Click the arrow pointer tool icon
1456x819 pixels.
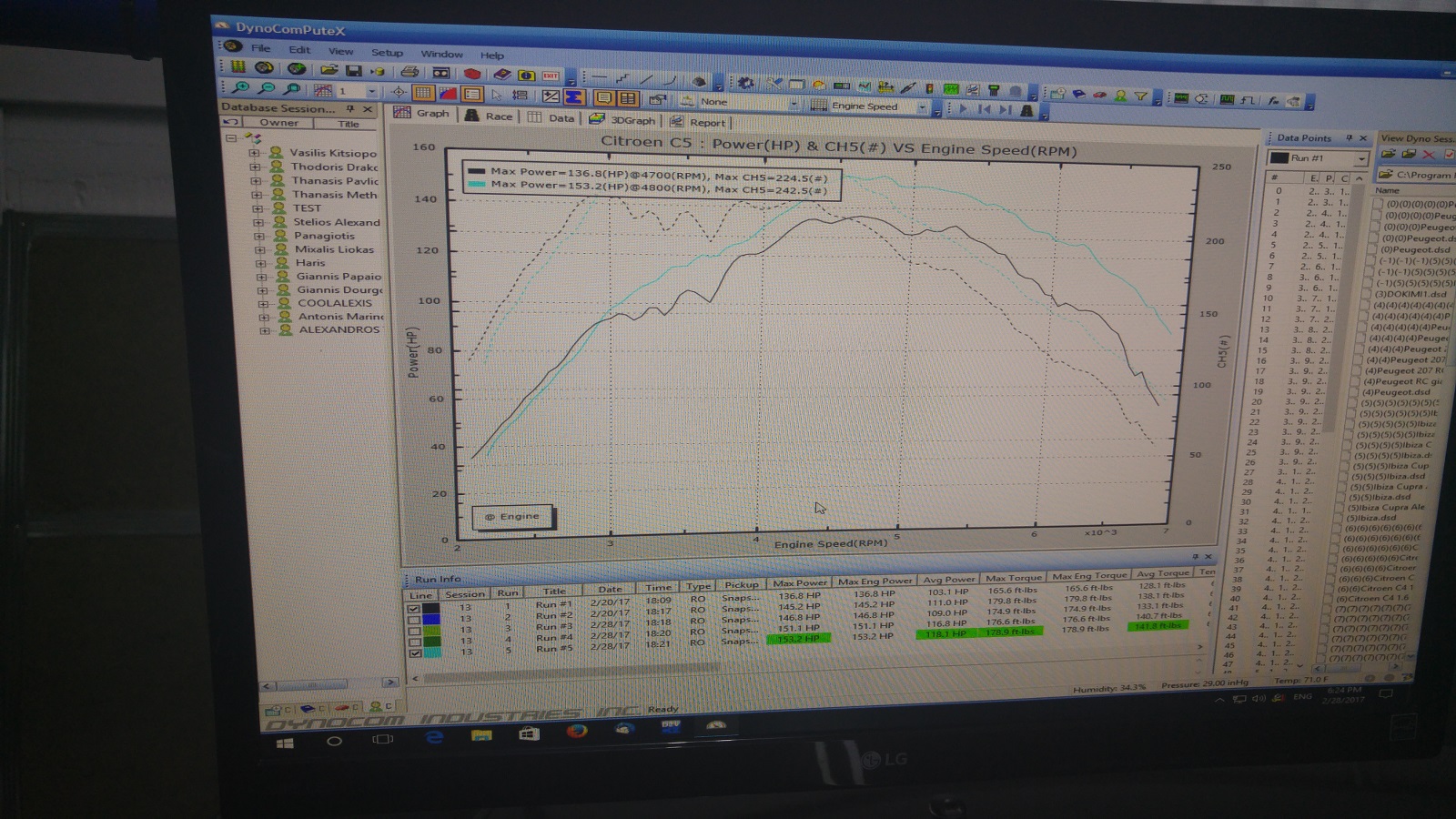(497, 95)
